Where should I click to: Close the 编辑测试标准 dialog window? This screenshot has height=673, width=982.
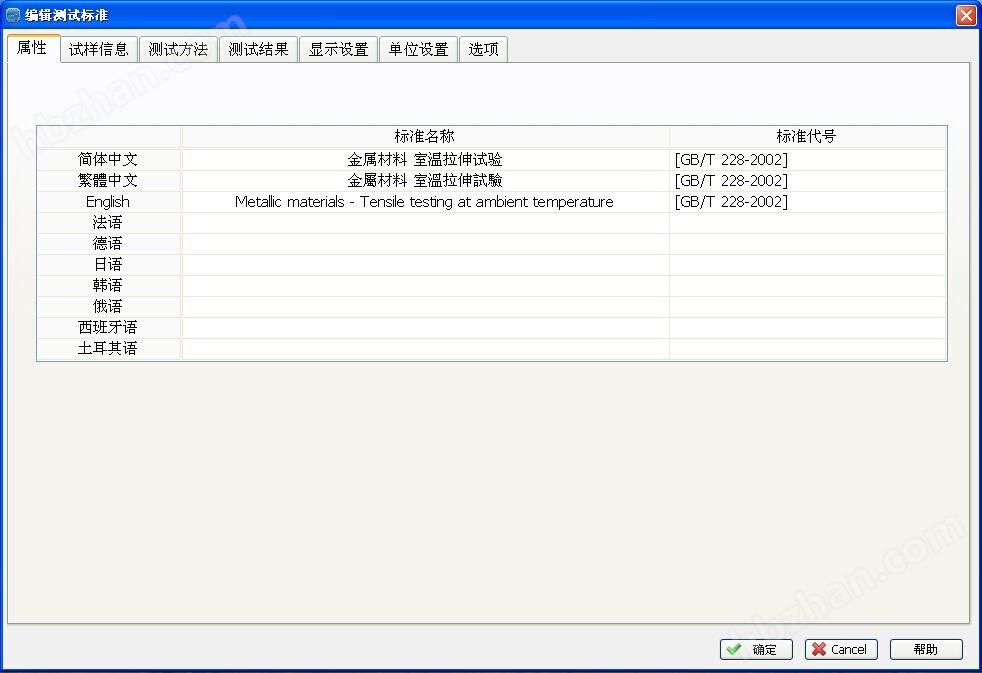pos(965,15)
